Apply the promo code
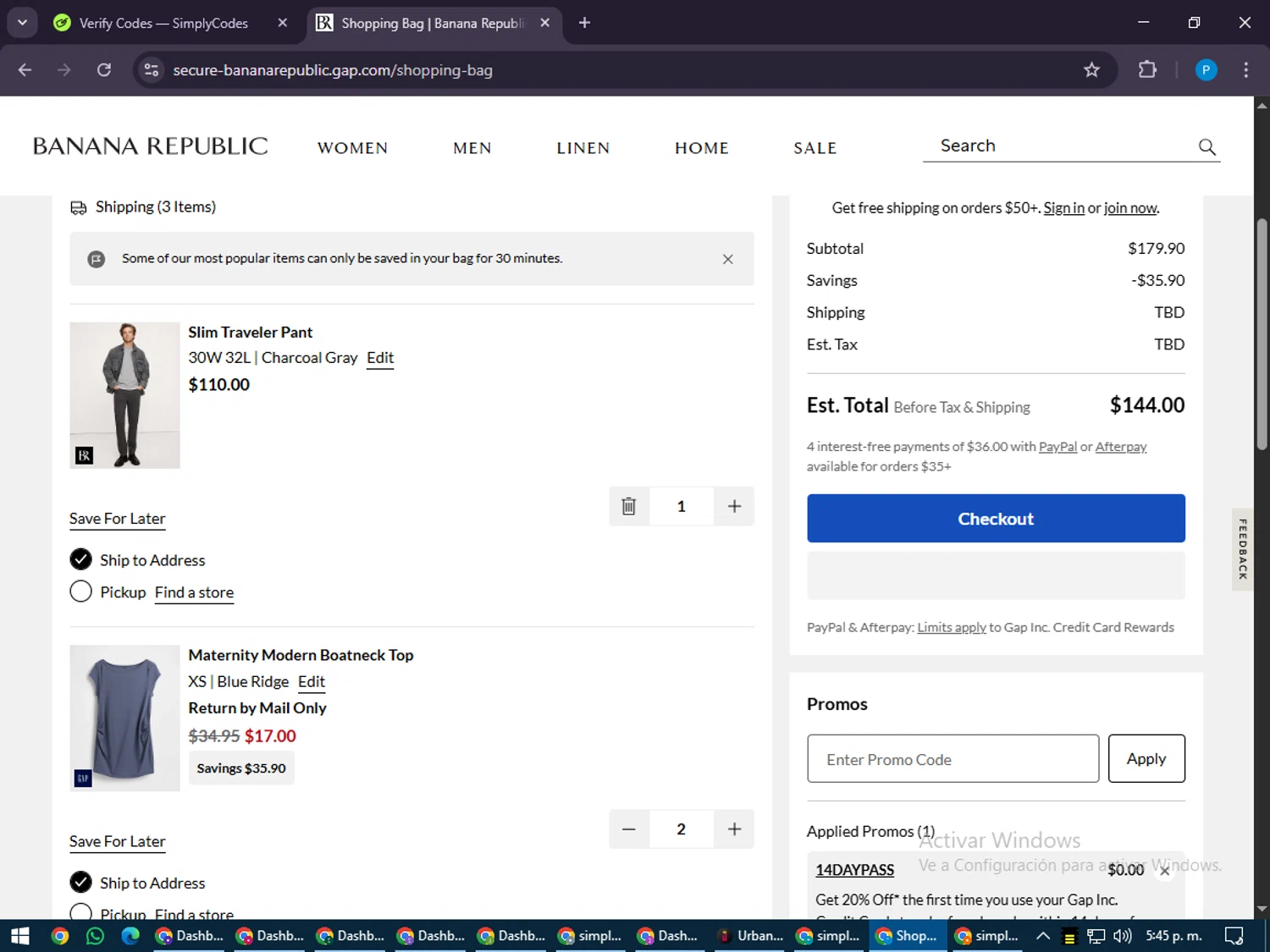The height and width of the screenshot is (952, 1270). click(1146, 759)
